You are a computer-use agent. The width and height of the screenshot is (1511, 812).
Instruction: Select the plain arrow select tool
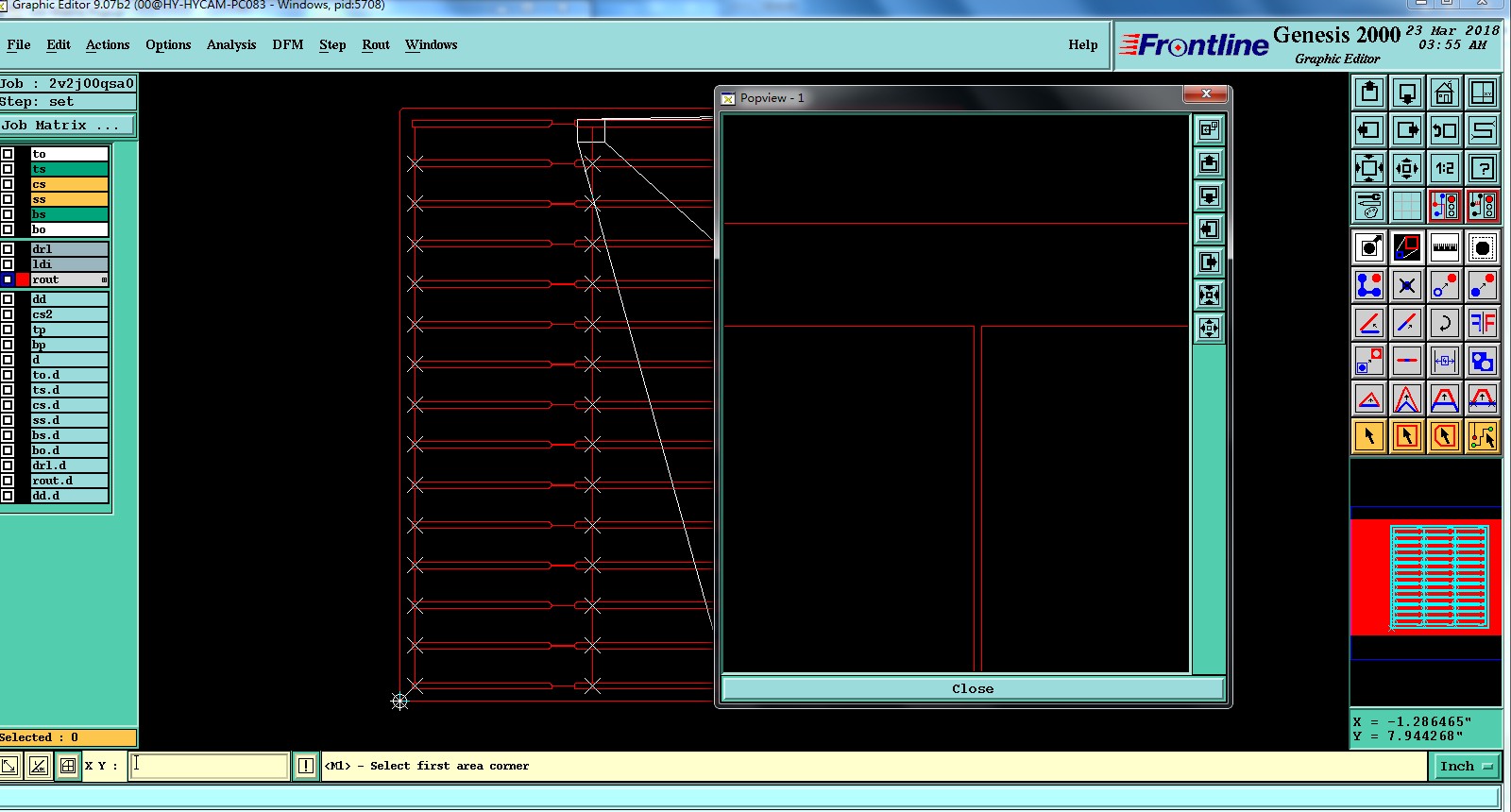click(1369, 436)
